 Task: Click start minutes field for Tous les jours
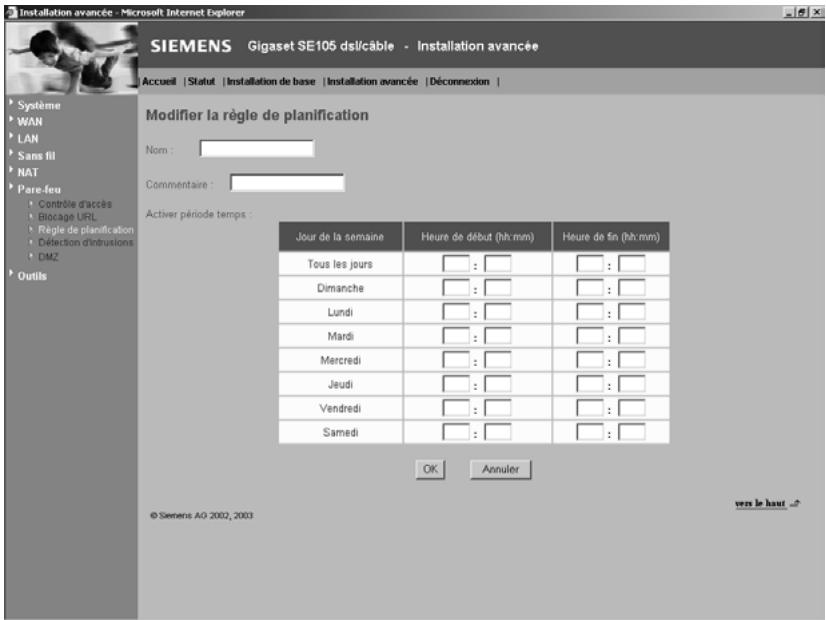(498, 264)
